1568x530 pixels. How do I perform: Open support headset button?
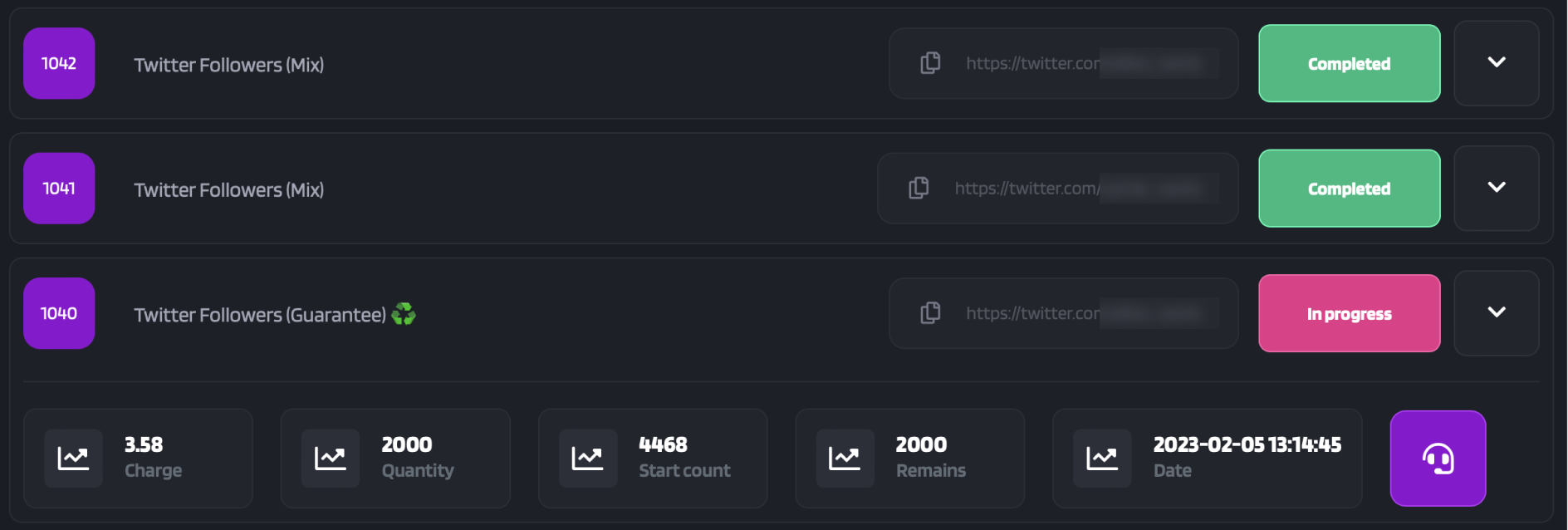1438,459
